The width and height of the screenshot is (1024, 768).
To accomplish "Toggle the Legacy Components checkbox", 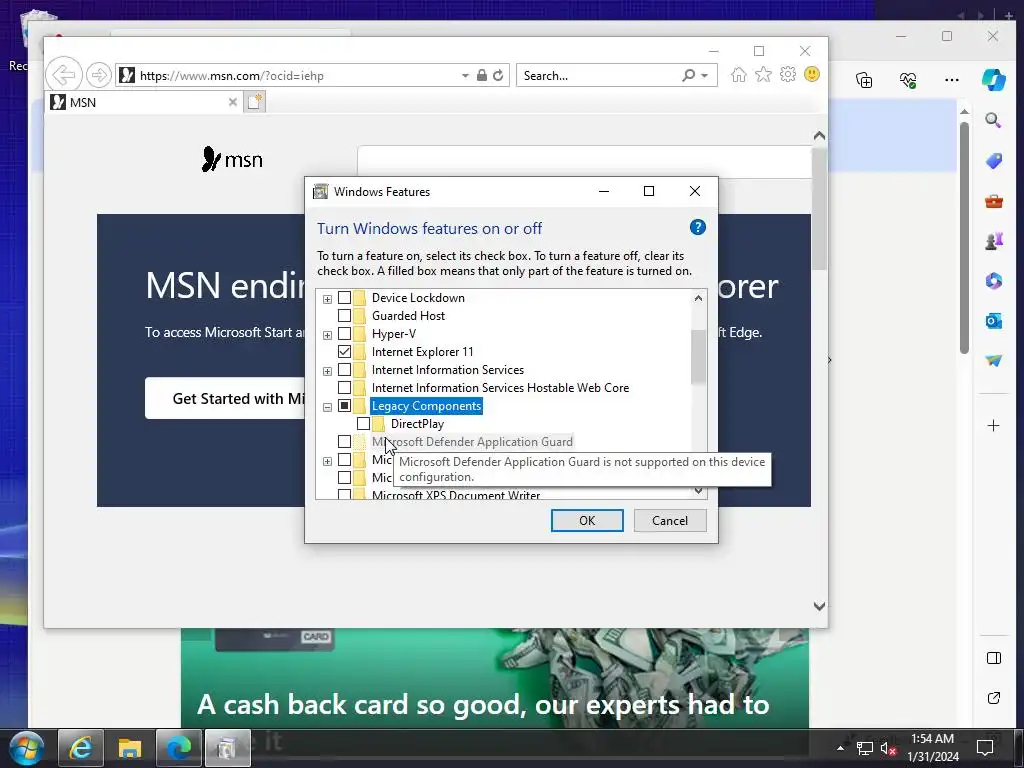I will (344, 406).
